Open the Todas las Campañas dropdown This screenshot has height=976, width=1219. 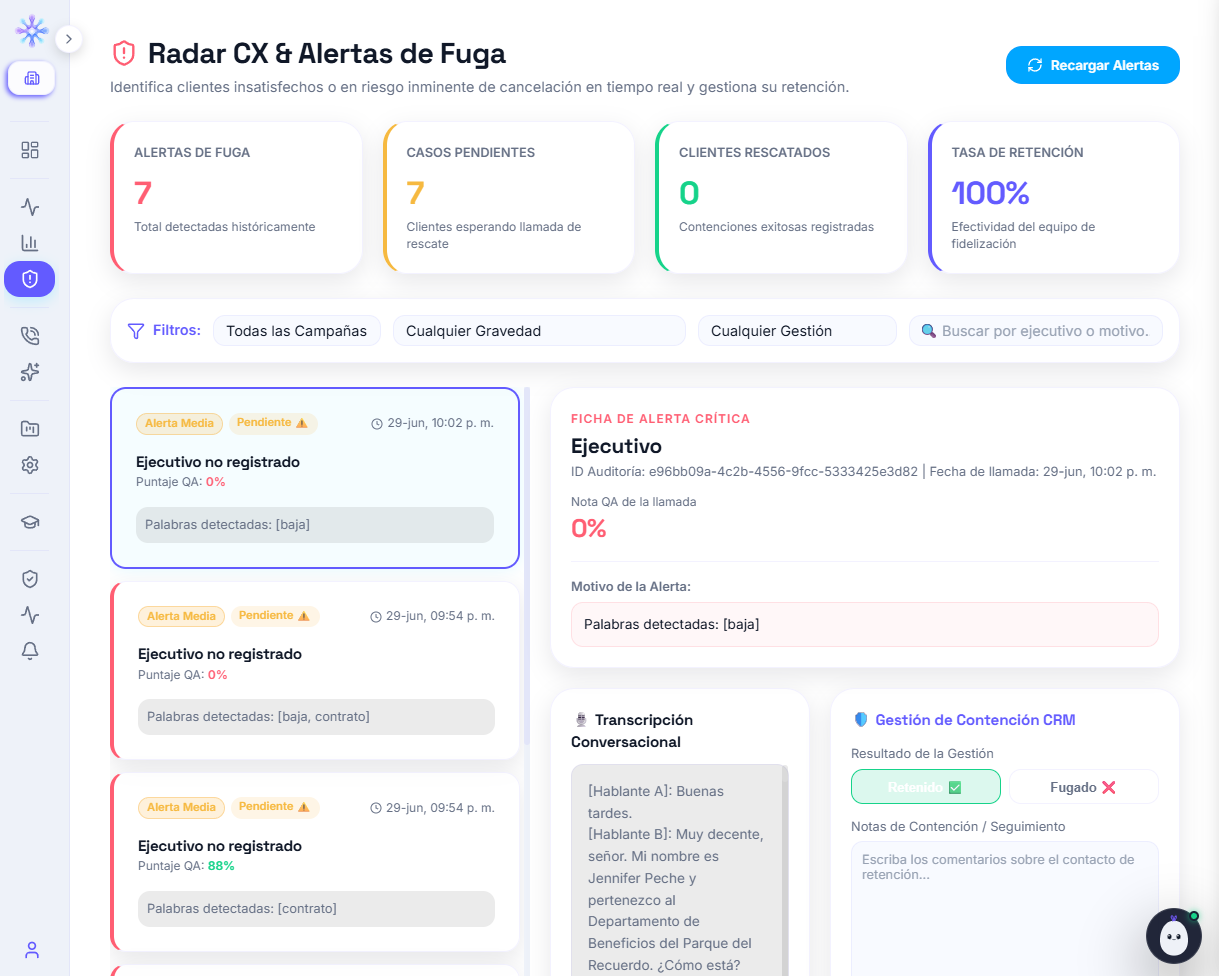click(x=297, y=331)
